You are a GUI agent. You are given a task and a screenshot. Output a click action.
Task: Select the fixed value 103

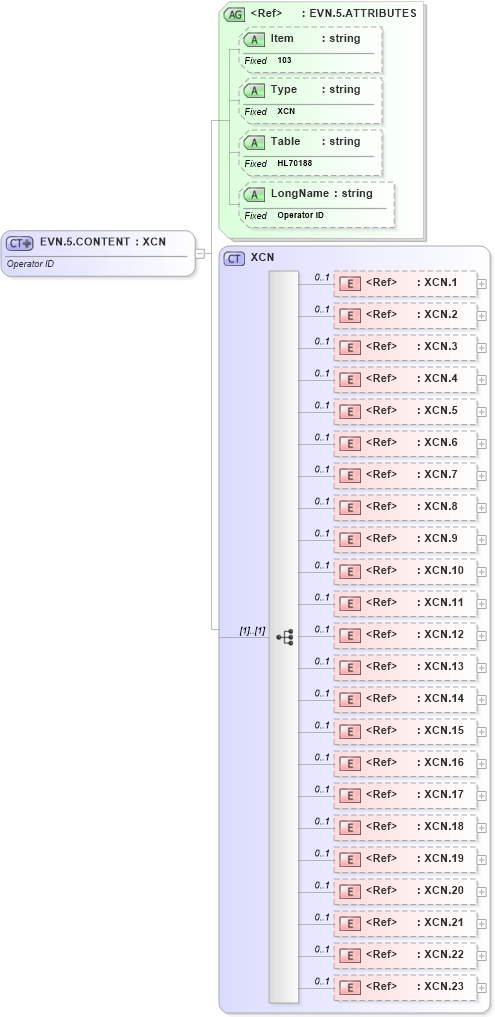click(x=284, y=60)
